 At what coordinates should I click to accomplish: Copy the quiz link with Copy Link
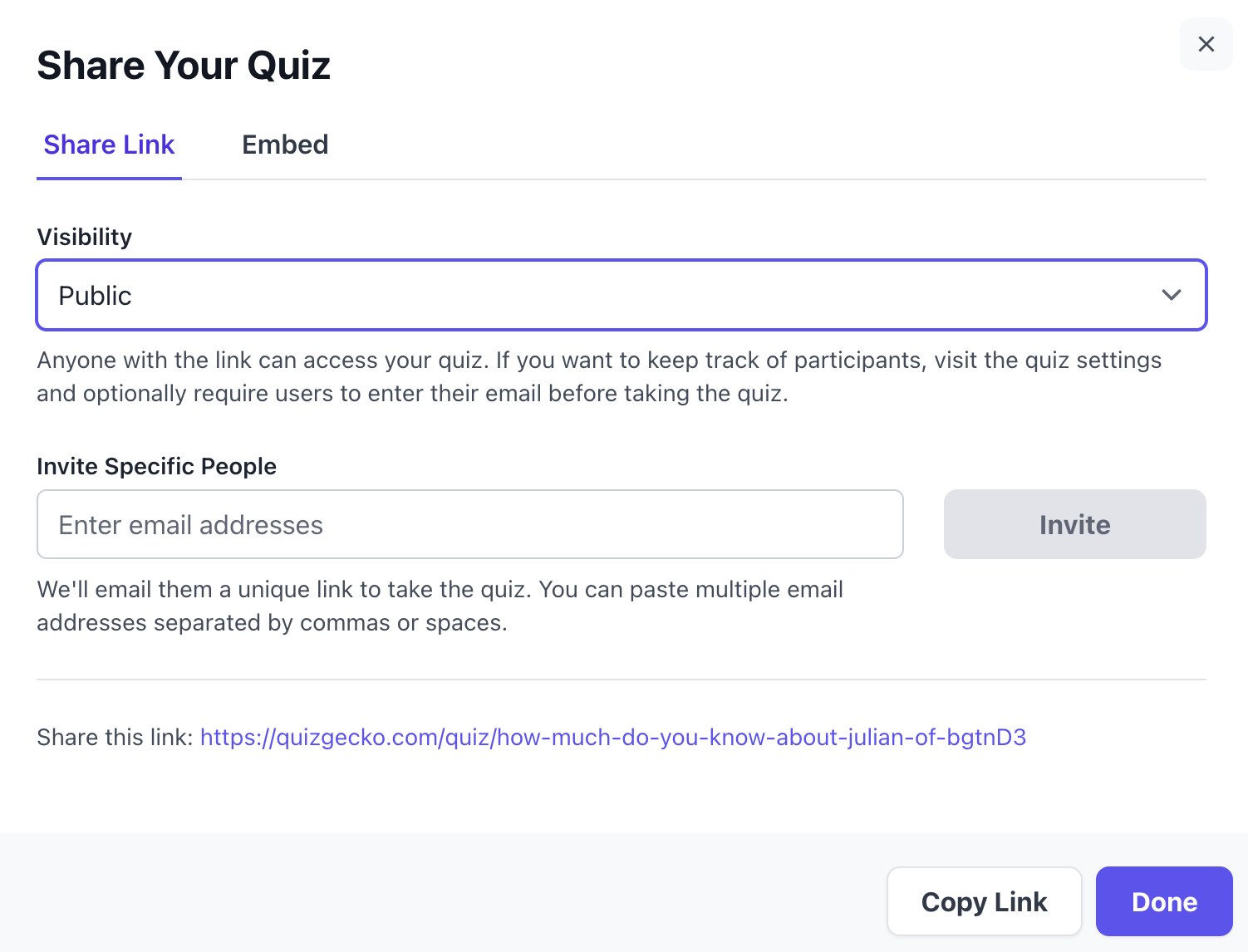pos(984,901)
